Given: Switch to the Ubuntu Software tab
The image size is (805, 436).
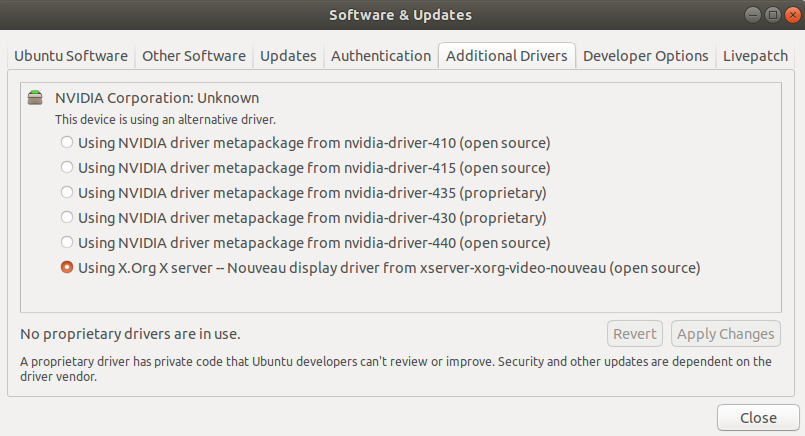Looking at the screenshot, I should (71, 55).
